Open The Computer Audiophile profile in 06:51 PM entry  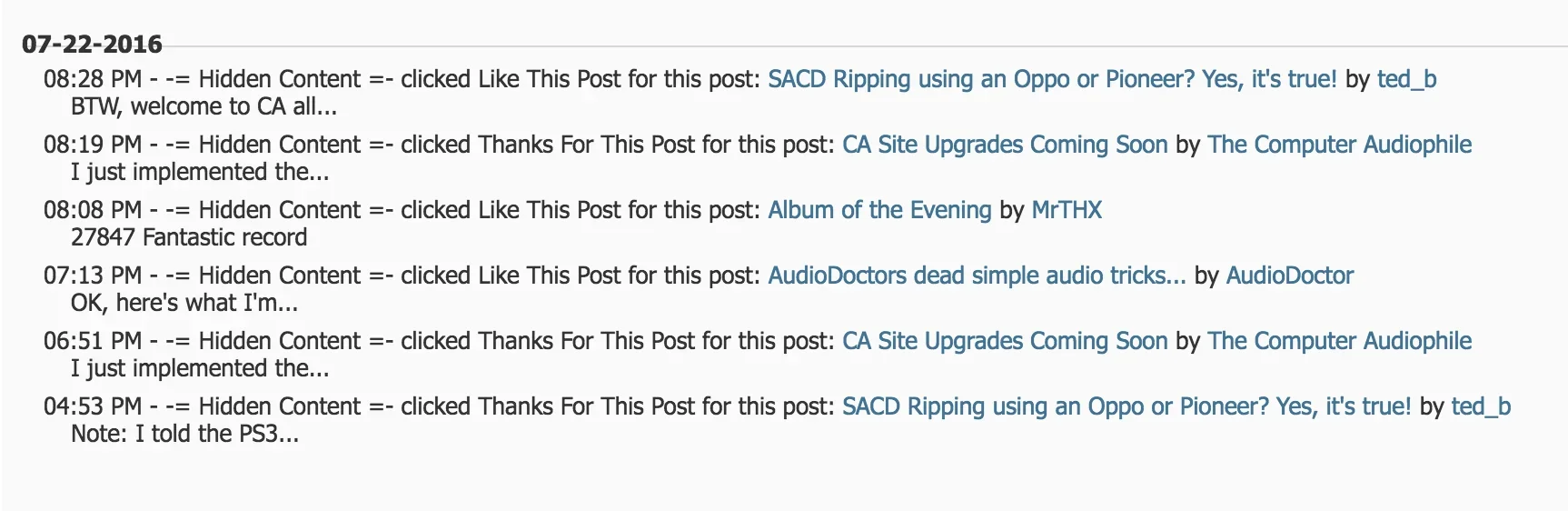click(x=1339, y=341)
